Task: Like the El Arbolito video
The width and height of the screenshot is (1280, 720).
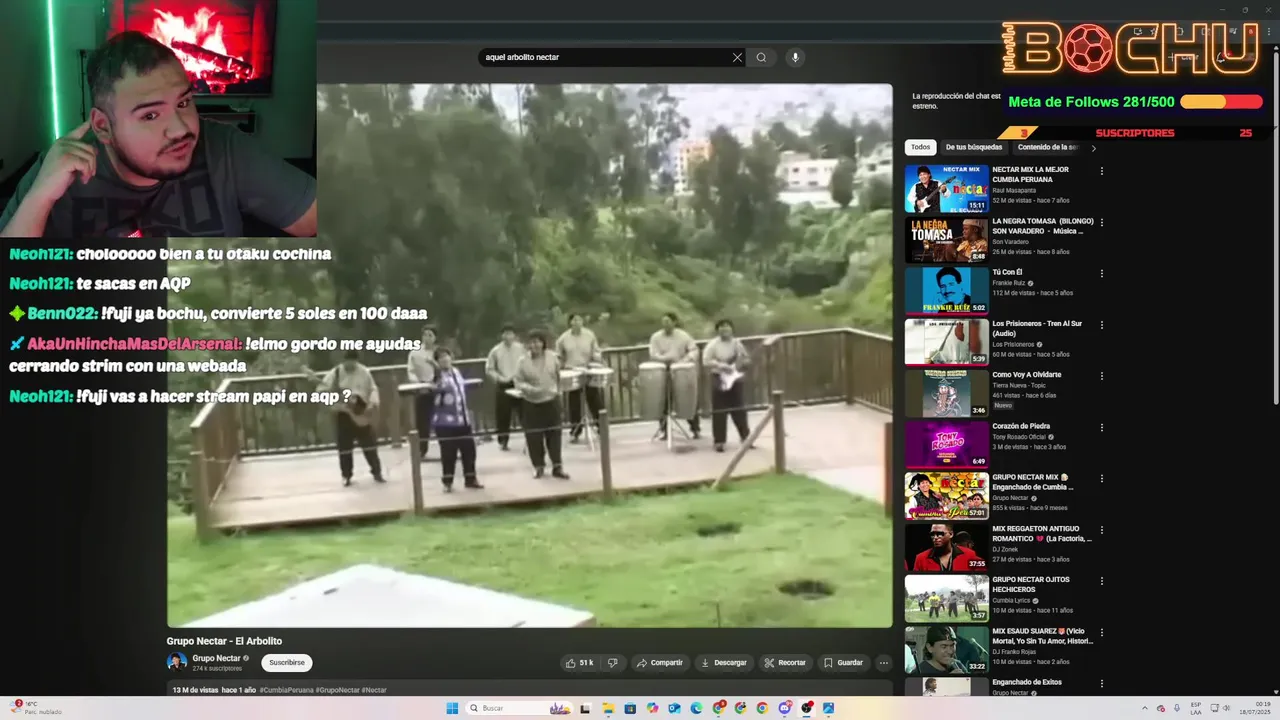Action: (x=580, y=662)
